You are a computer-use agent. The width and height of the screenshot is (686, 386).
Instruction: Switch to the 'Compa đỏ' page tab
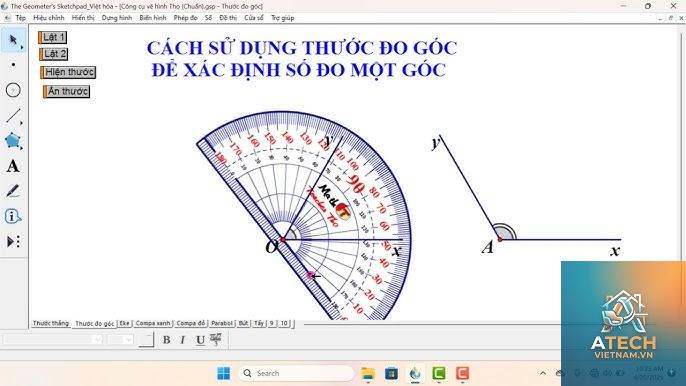click(191, 323)
